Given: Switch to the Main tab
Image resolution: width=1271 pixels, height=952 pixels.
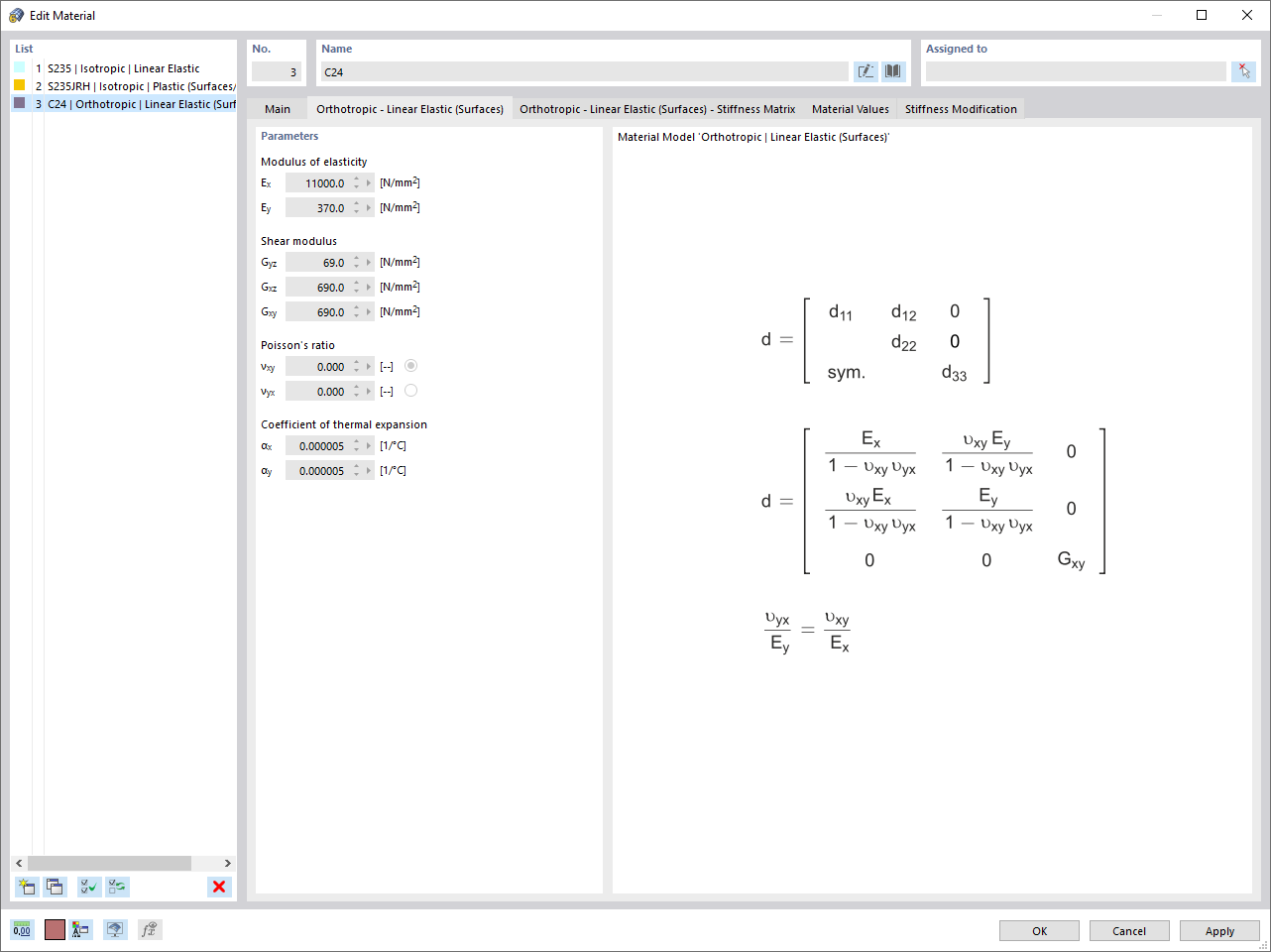Looking at the screenshot, I should [278, 109].
